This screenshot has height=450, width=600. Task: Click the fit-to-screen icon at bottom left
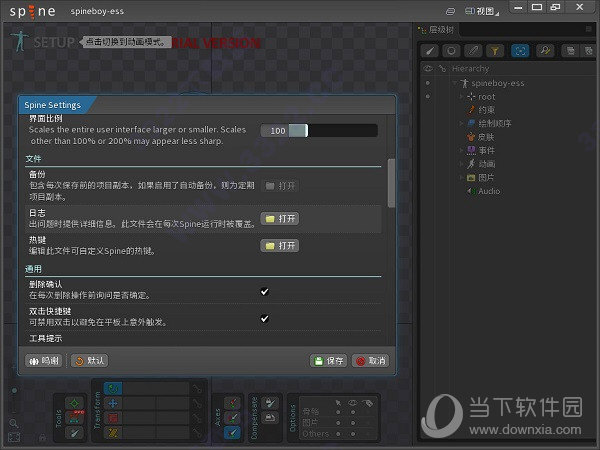14,437
